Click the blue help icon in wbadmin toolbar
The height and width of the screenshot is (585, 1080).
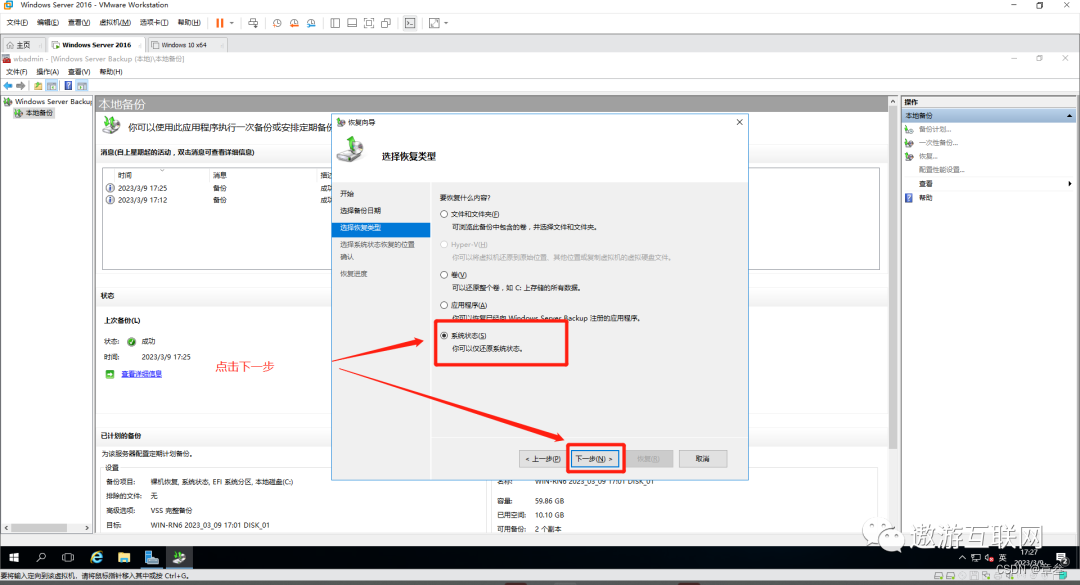68,85
